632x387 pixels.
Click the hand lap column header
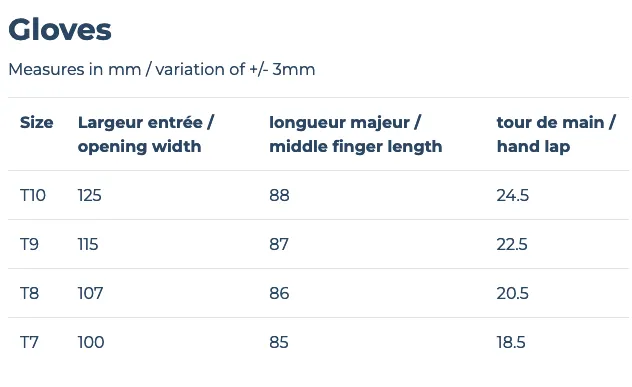click(x=556, y=134)
